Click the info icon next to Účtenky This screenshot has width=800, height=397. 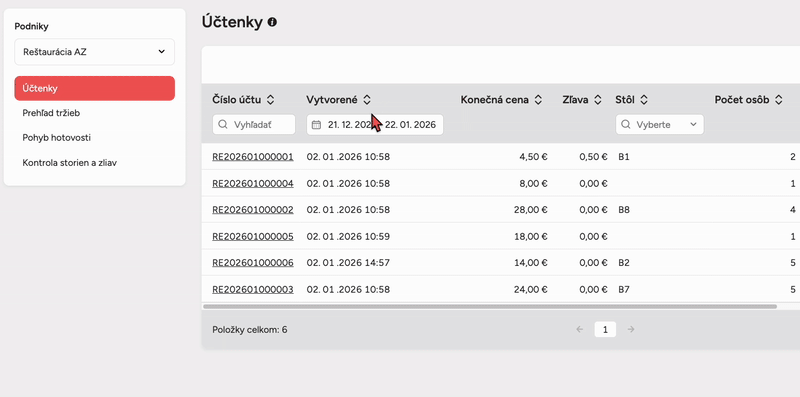[272, 22]
